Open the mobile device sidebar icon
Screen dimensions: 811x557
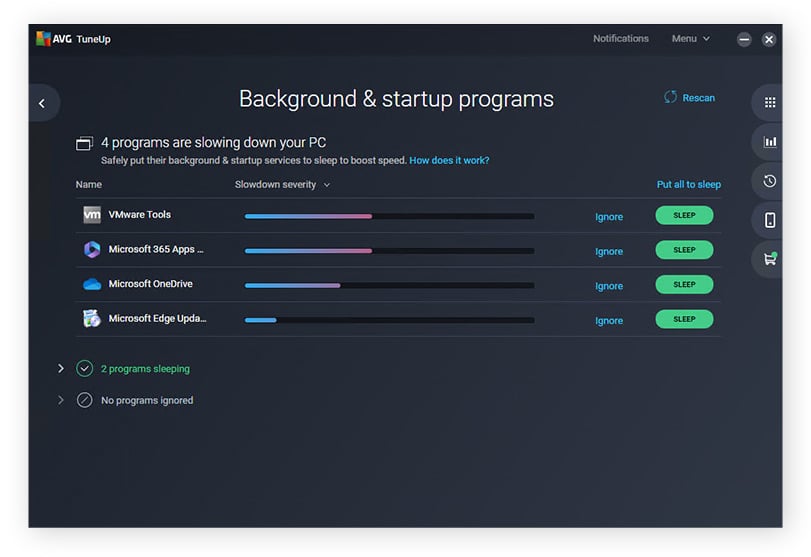(x=769, y=220)
